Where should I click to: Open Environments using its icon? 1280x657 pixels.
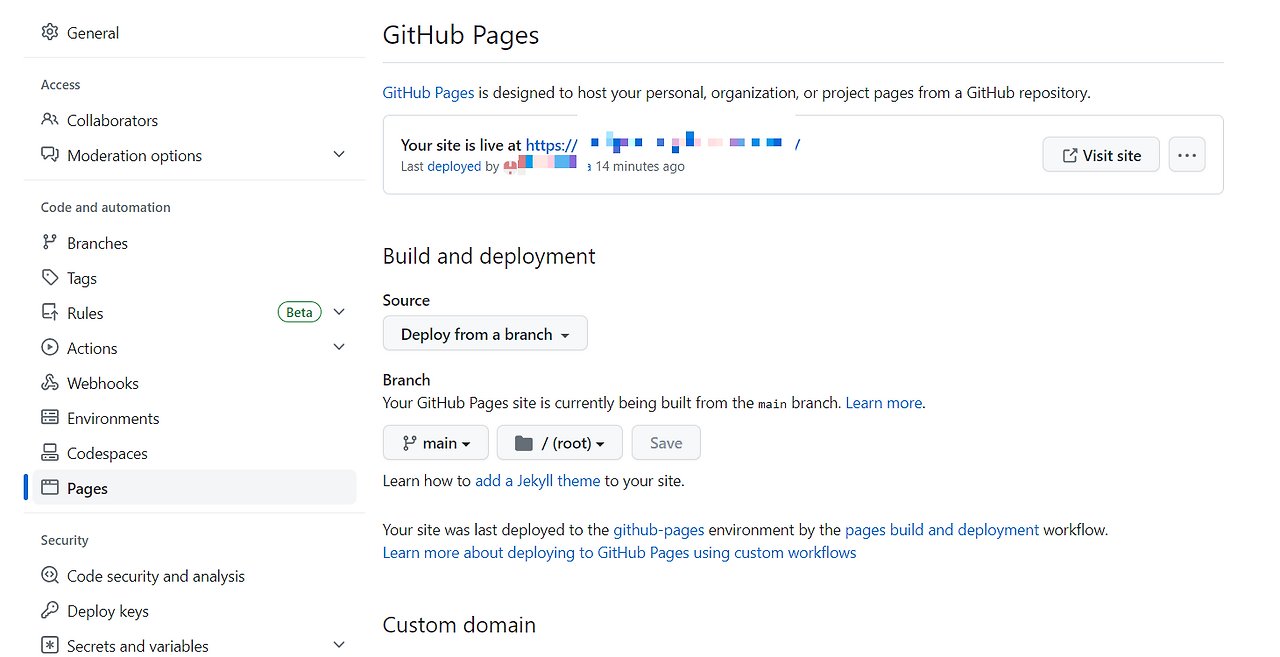[x=50, y=417]
